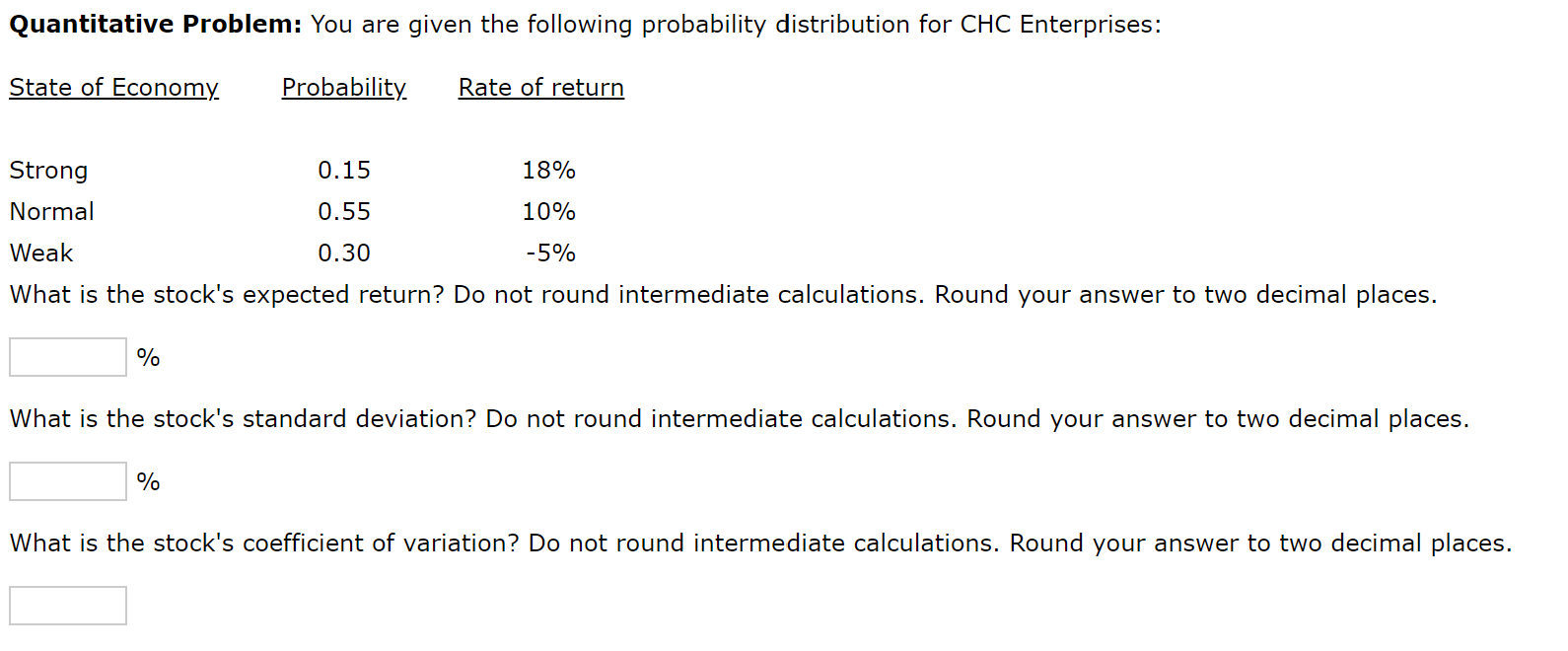Click the expected return input field
The image size is (1568, 651).
[x=66, y=356]
